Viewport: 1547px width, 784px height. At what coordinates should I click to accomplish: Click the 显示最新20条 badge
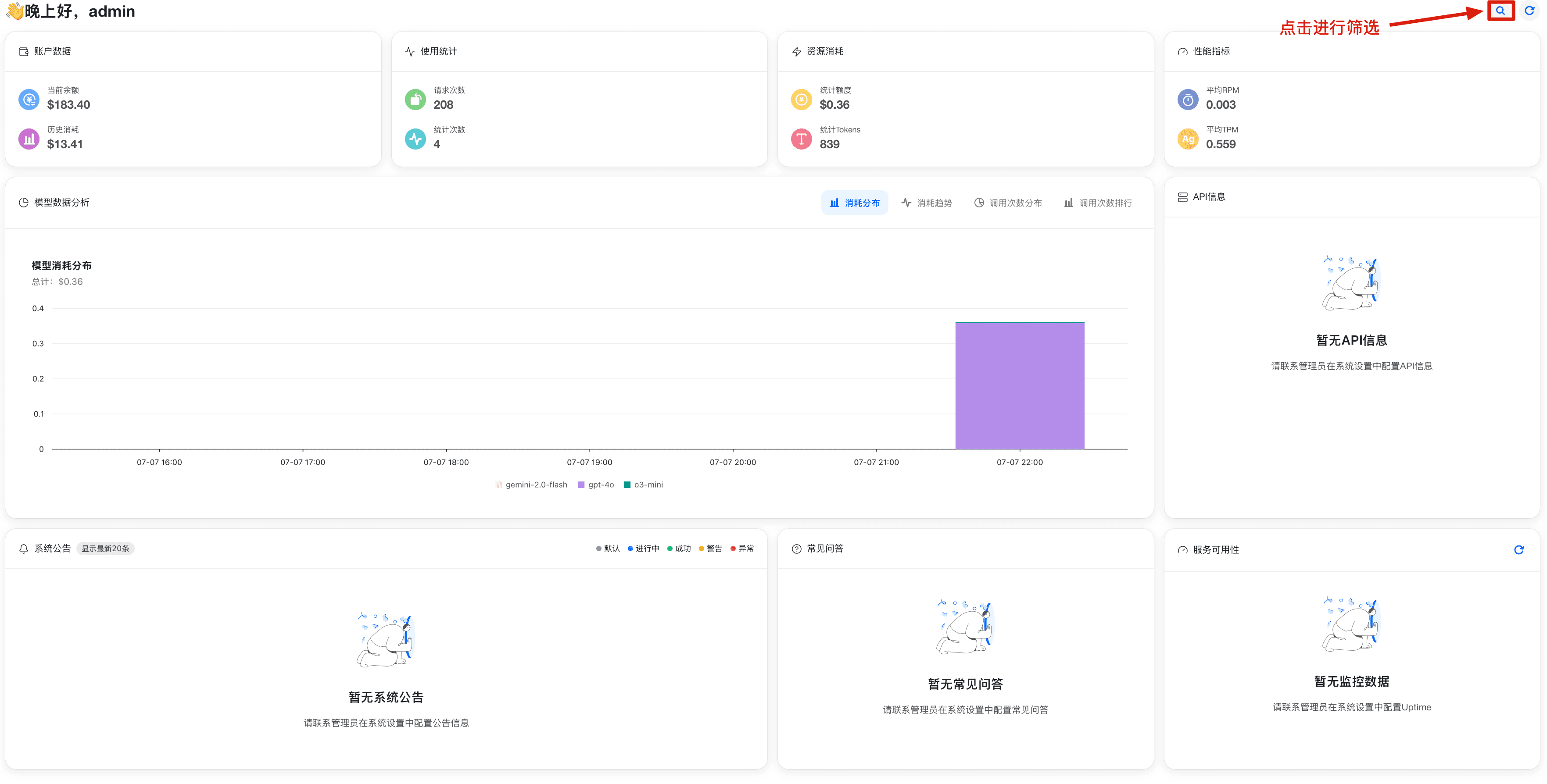tap(105, 548)
